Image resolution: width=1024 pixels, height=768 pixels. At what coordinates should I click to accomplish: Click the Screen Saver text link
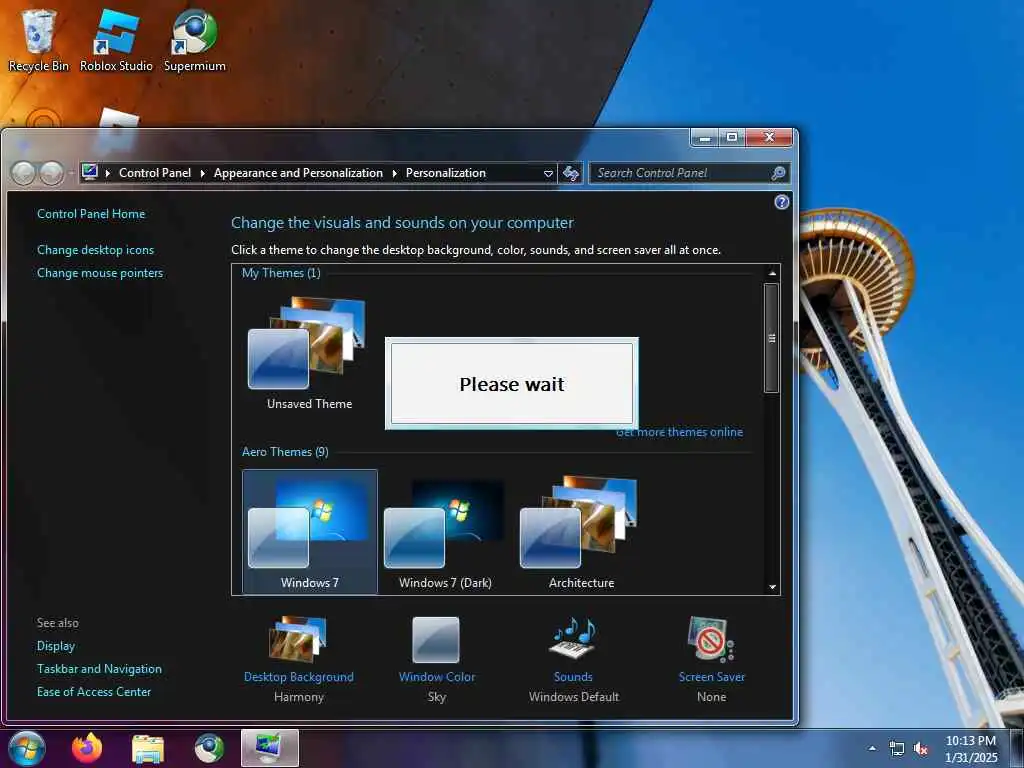click(x=712, y=677)
